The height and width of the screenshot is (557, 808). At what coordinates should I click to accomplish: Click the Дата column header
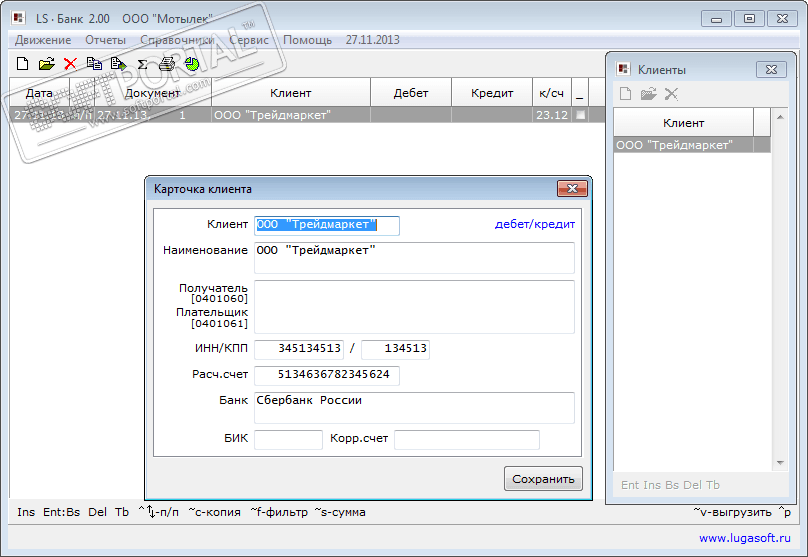pyautogui.click(x=39, y=93)
